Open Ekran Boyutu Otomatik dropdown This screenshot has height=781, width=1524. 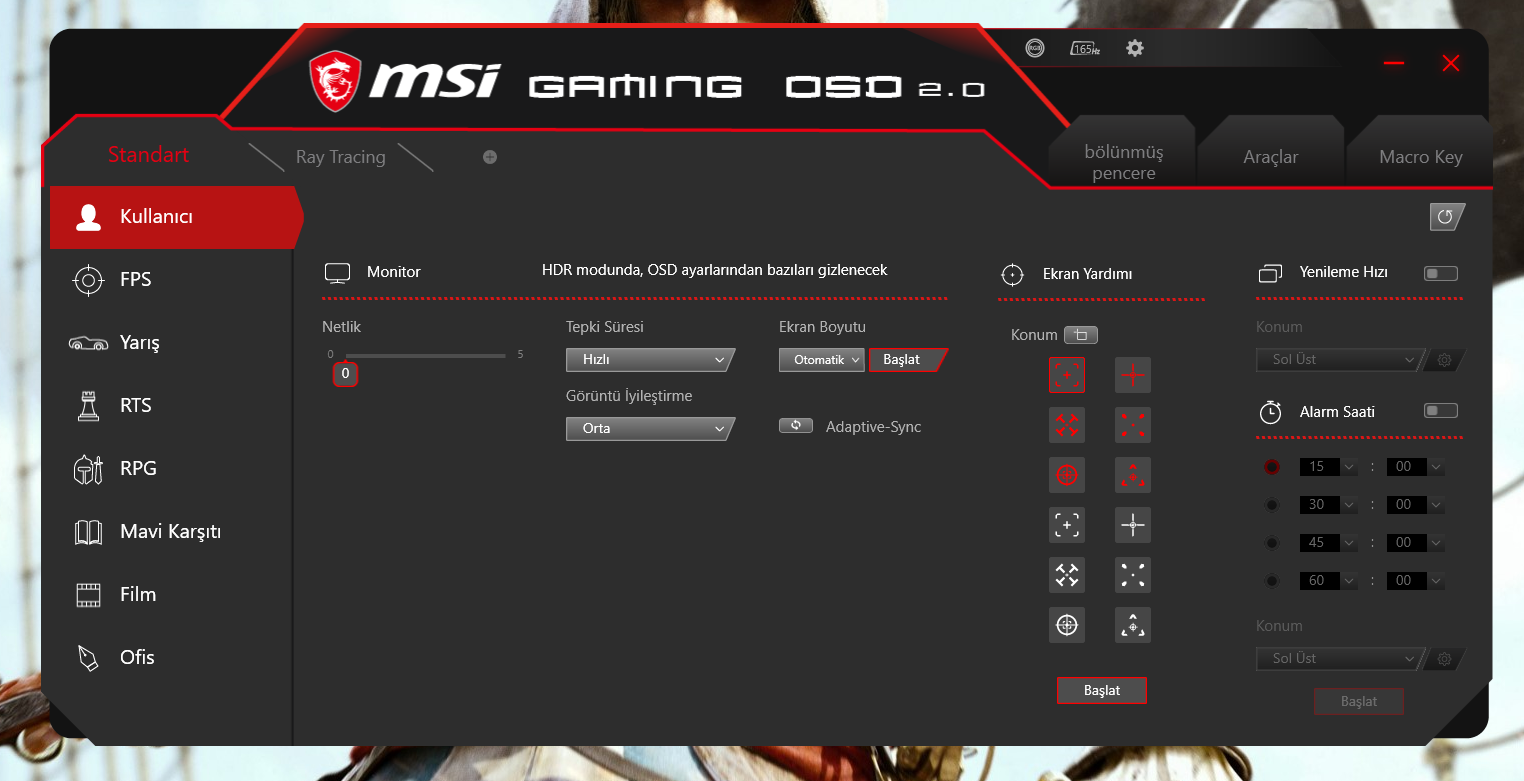tap(821, 360)
